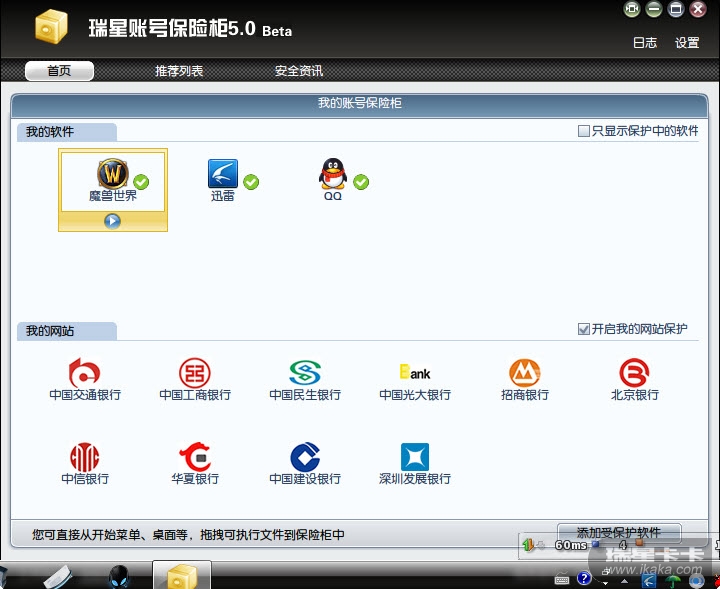Click the blue help icon in system tray
This screenshot has width=720, height=589.
[x=584, y=578]
